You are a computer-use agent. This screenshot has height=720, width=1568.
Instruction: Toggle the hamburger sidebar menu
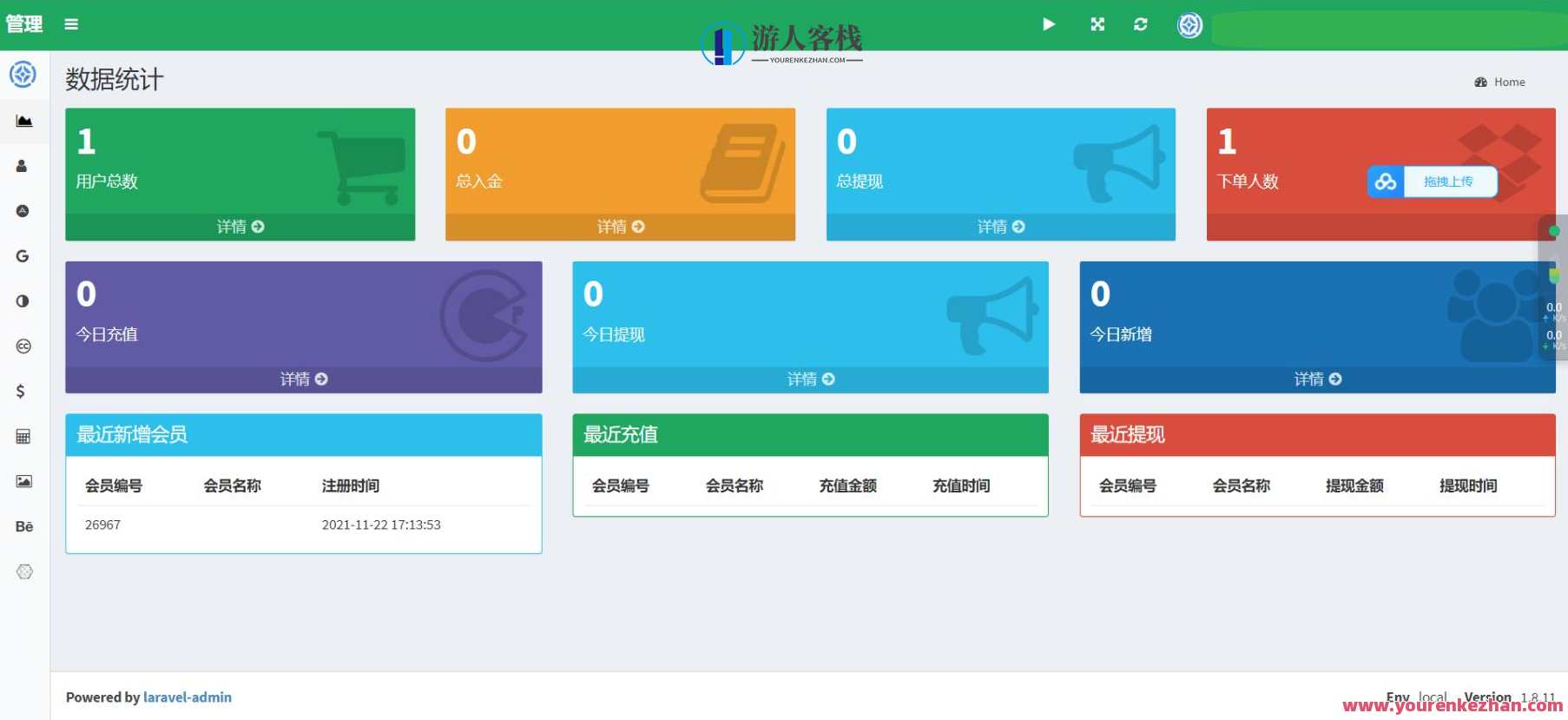71,24
